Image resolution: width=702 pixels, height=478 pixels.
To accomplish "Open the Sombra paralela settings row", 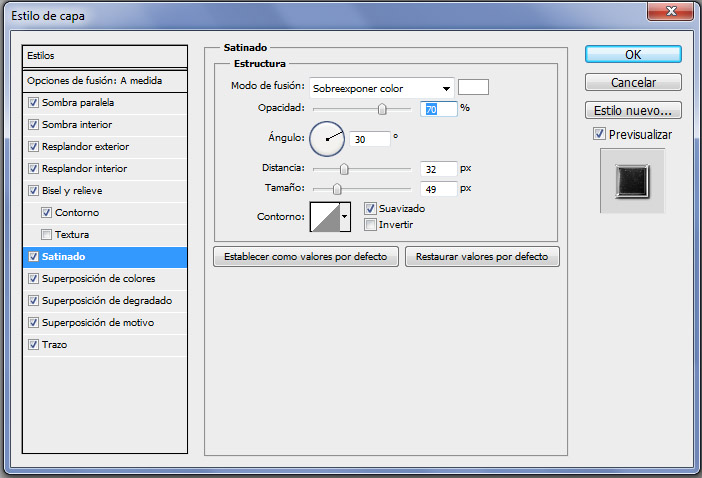I will point(105,103).
